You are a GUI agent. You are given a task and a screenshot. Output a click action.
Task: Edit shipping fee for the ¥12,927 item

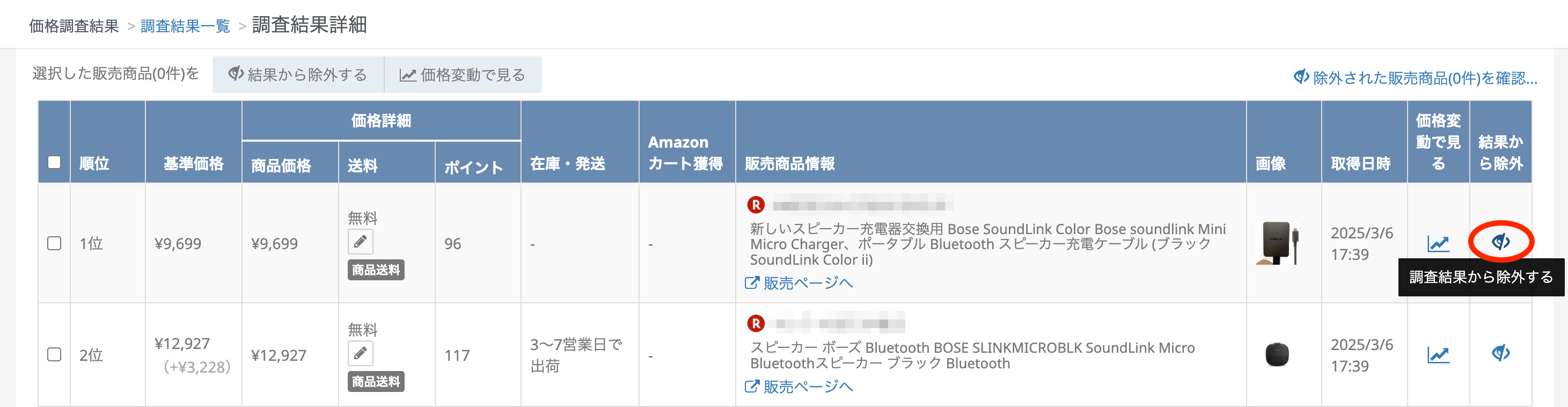[361, 353]
